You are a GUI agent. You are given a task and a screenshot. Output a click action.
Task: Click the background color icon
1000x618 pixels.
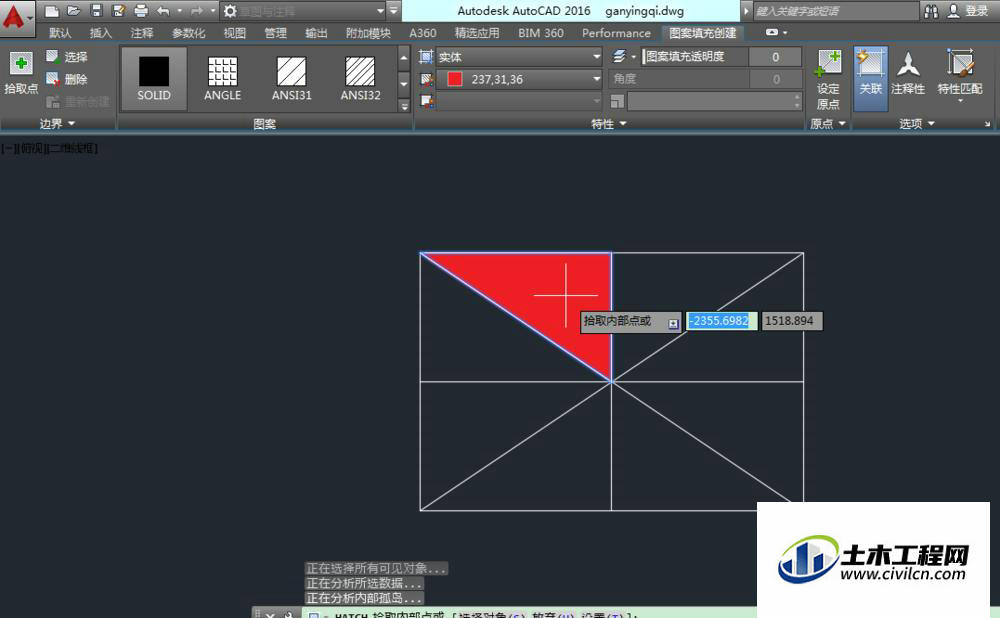pos(426,101)
